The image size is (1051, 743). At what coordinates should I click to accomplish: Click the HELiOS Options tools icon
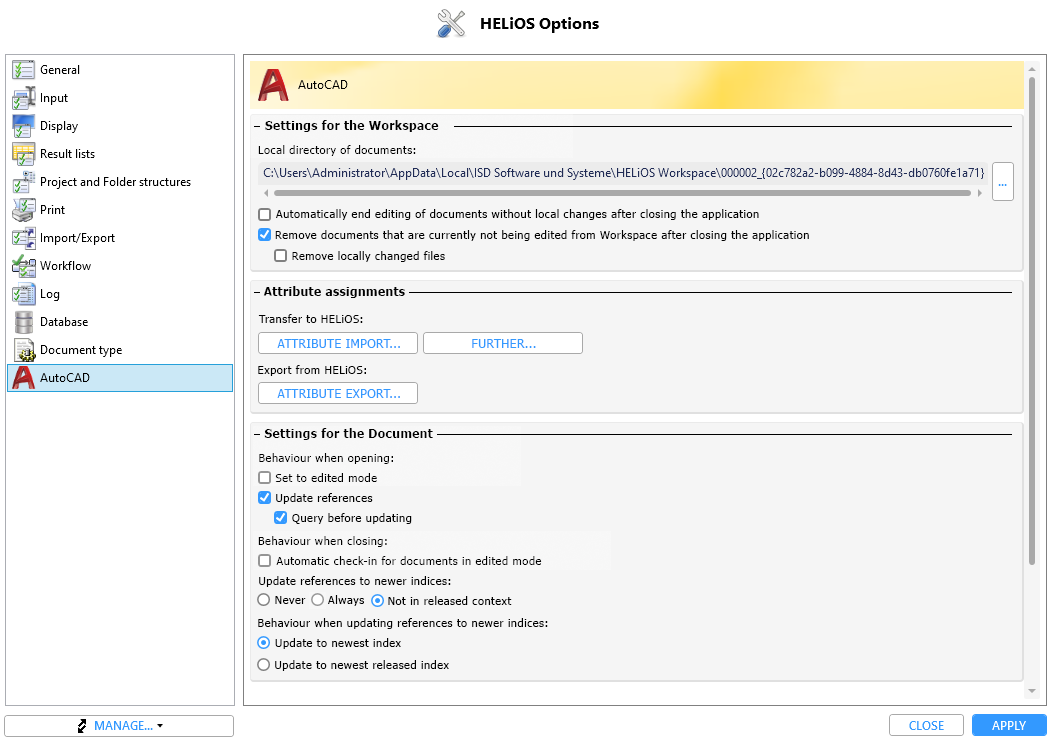click(451, 23)
